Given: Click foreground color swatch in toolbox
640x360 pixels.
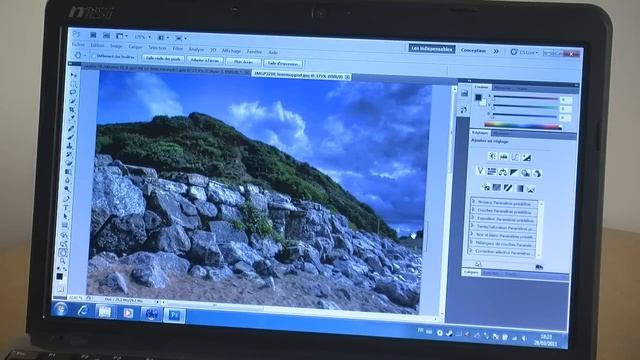Looking at the screenshot, I should 60,276.
